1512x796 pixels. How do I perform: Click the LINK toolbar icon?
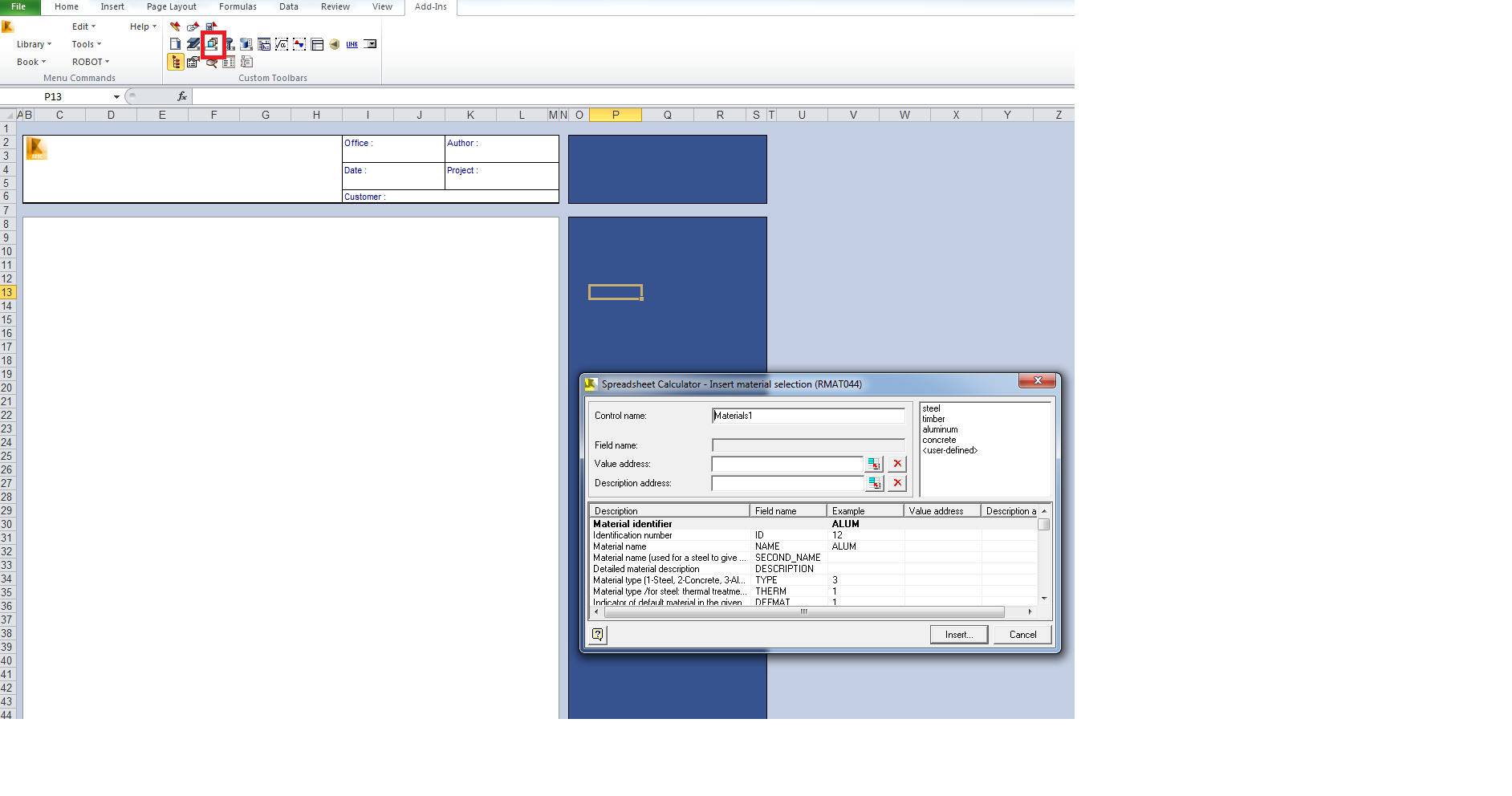pos(352,44)
